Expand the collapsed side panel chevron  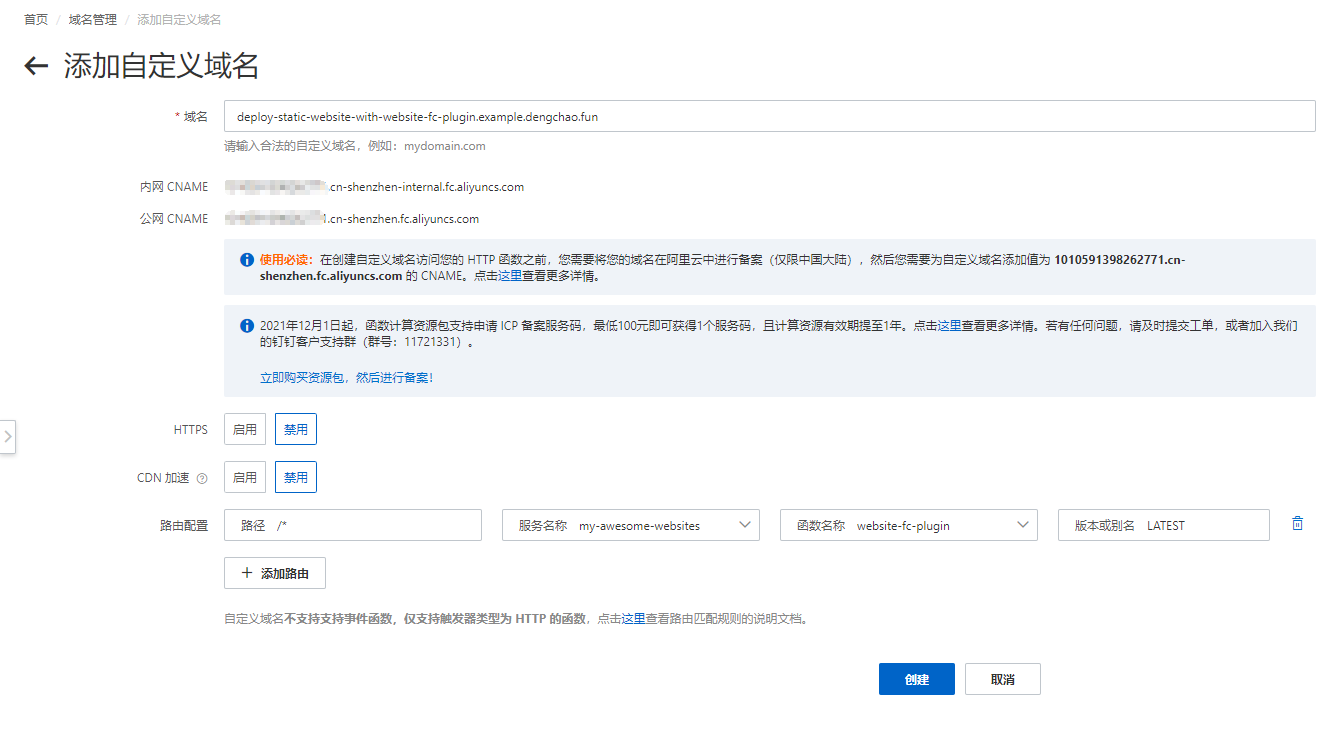(7, 436)
